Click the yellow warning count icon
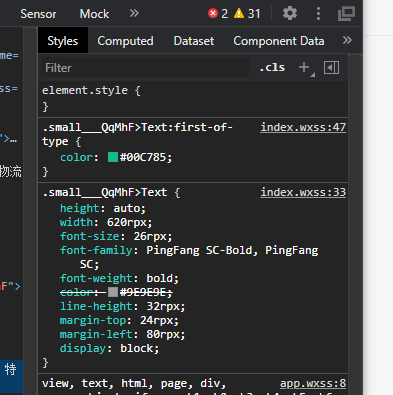 [239, 13]
